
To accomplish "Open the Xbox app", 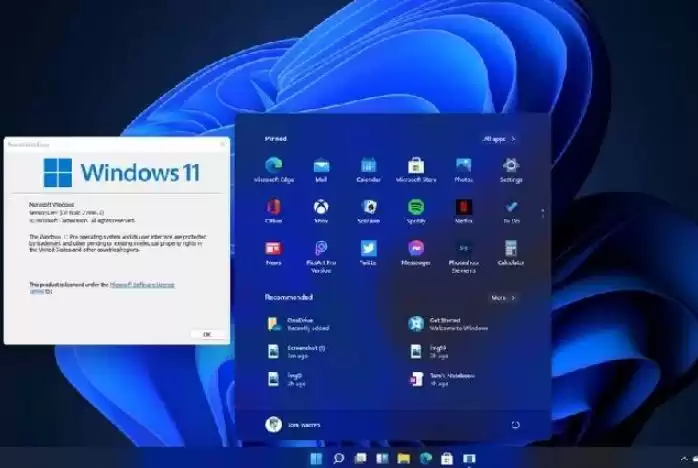I will [321, 211].
